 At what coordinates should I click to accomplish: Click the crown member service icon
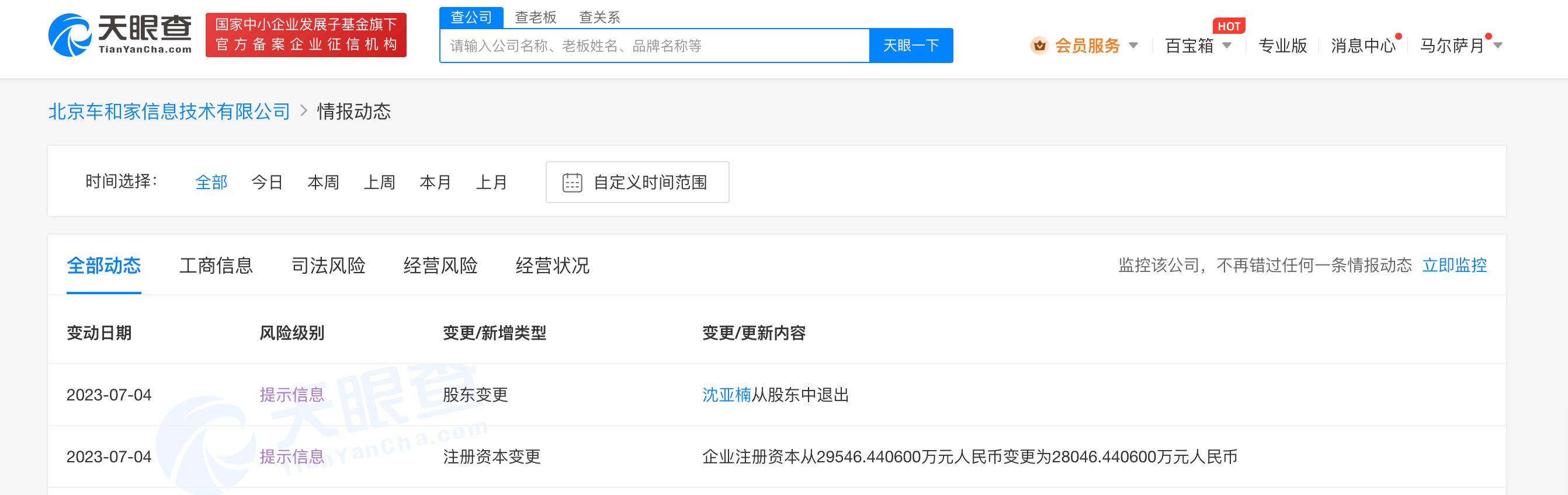(x=1039, y=46)
